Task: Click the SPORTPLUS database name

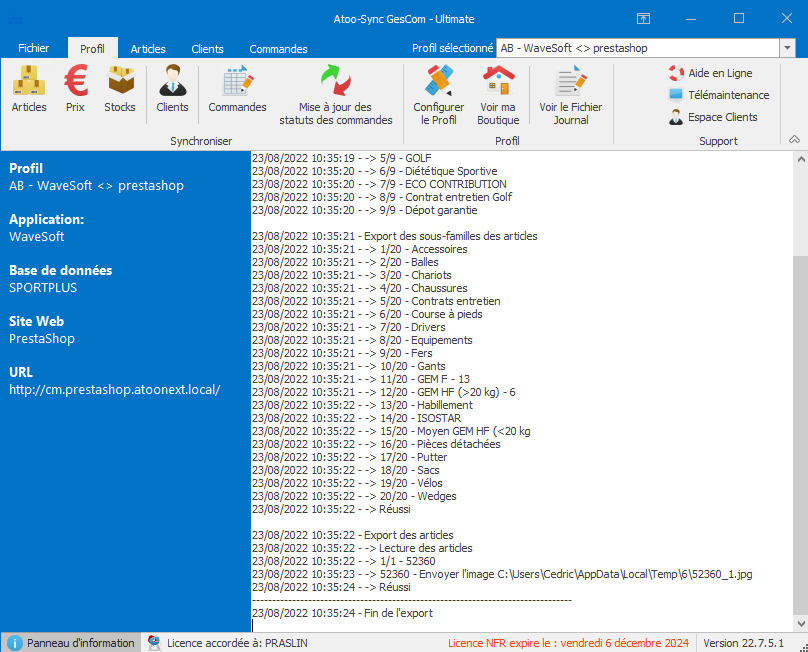Action: coord(43,288)
